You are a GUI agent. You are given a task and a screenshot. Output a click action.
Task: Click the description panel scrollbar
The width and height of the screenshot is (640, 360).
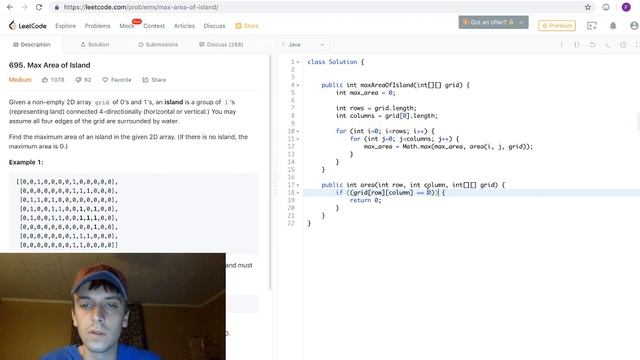269,173
